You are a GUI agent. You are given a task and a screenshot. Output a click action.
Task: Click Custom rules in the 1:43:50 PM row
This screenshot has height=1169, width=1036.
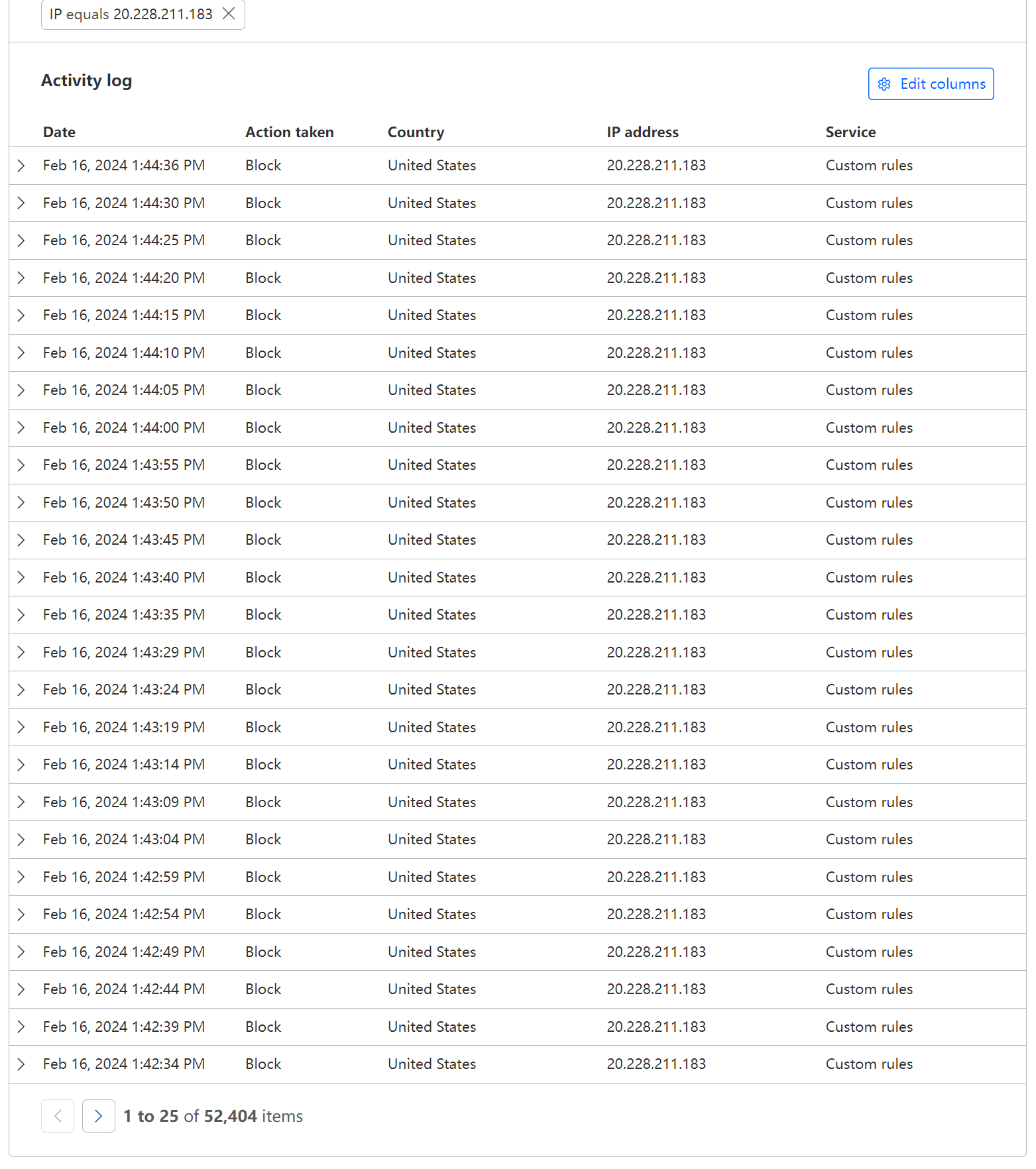pyautogui.click(x=868, y=502)
